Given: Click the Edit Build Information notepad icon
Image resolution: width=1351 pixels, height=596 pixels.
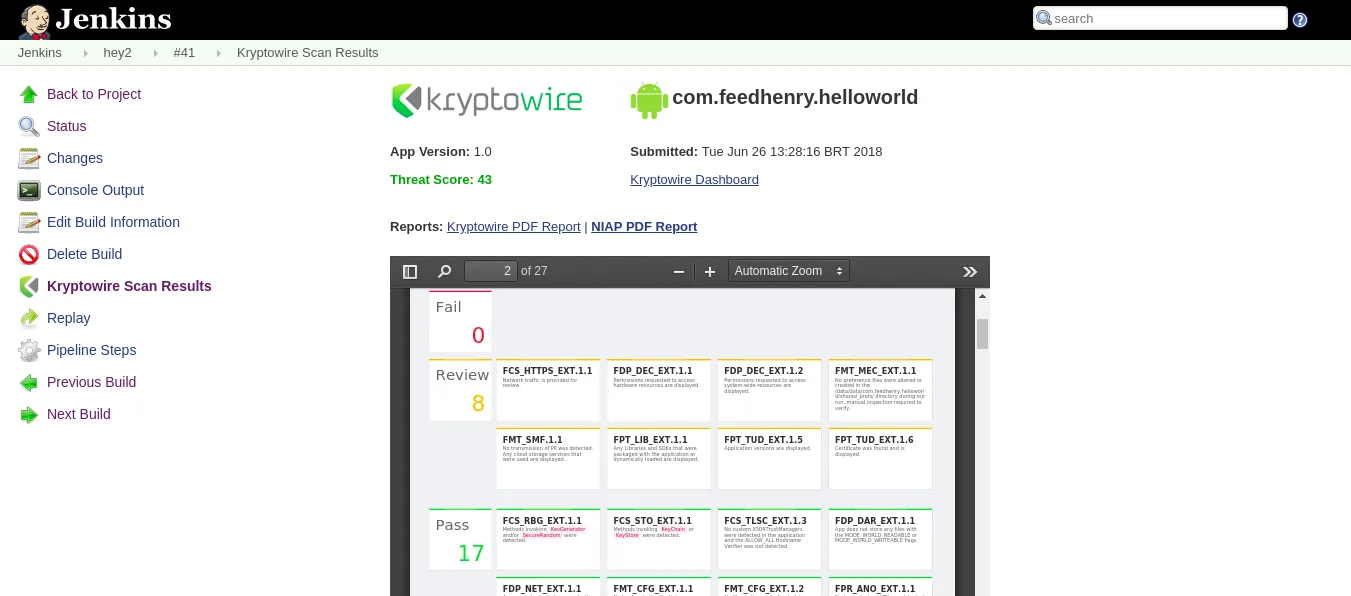Looking at the screenshot, I should click(29, 222).
